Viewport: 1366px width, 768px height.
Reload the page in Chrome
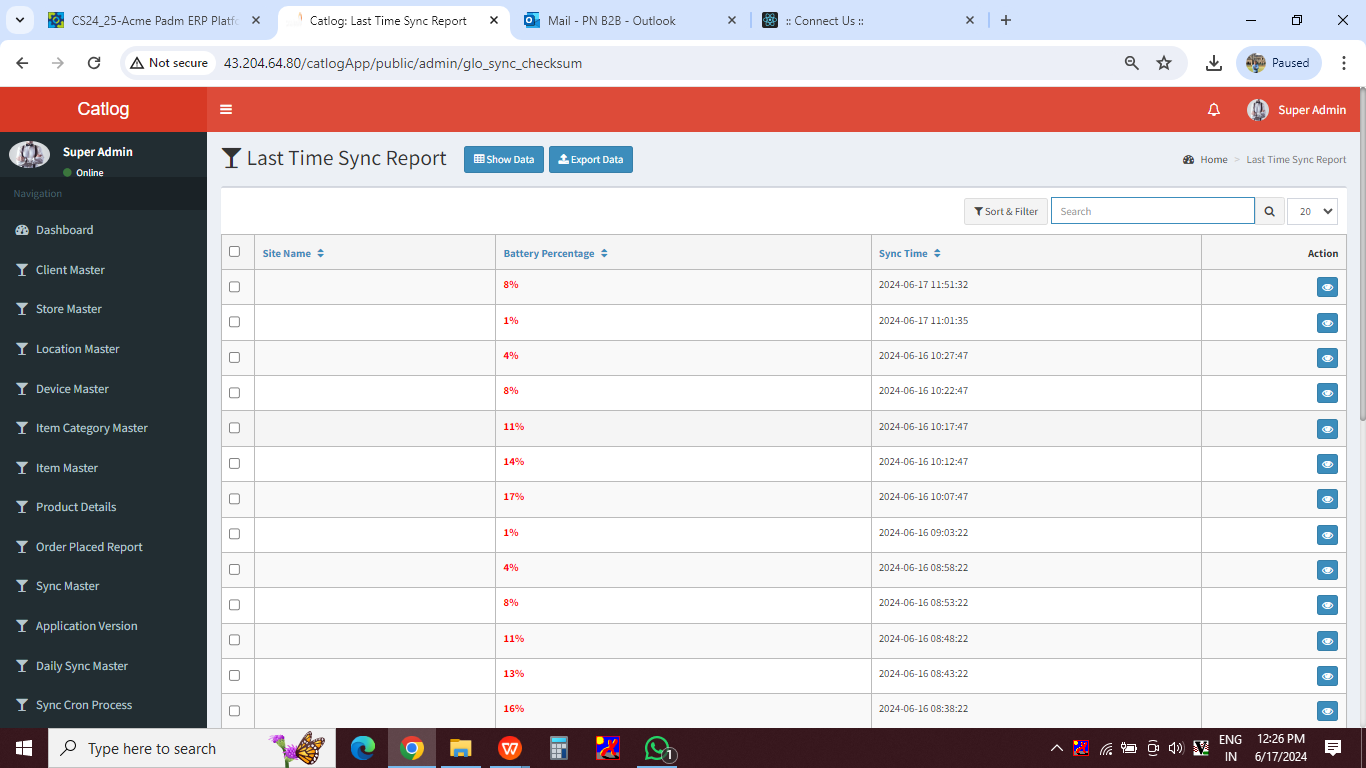94,63
